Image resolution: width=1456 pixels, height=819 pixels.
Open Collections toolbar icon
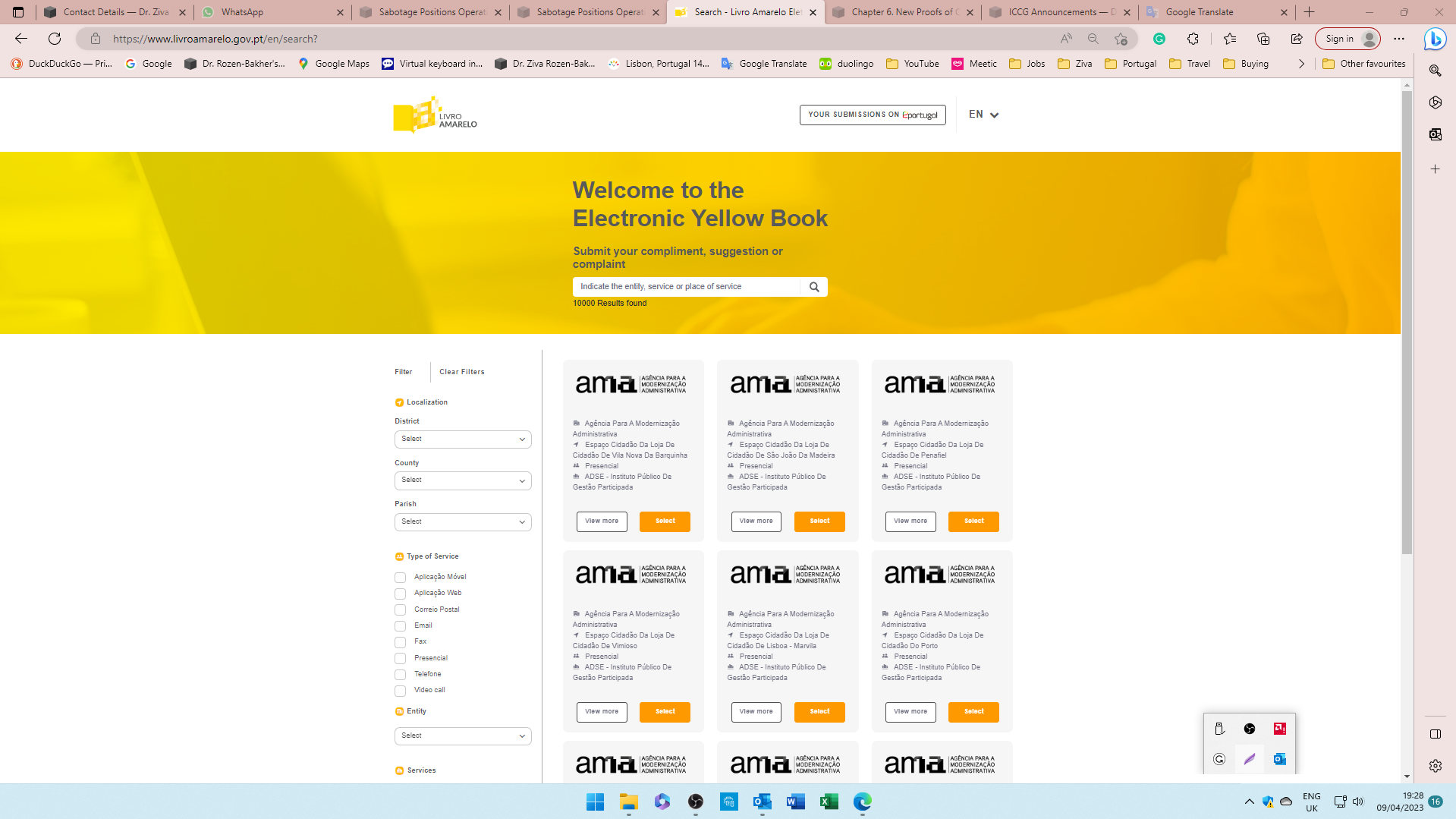pos(1263,39)
